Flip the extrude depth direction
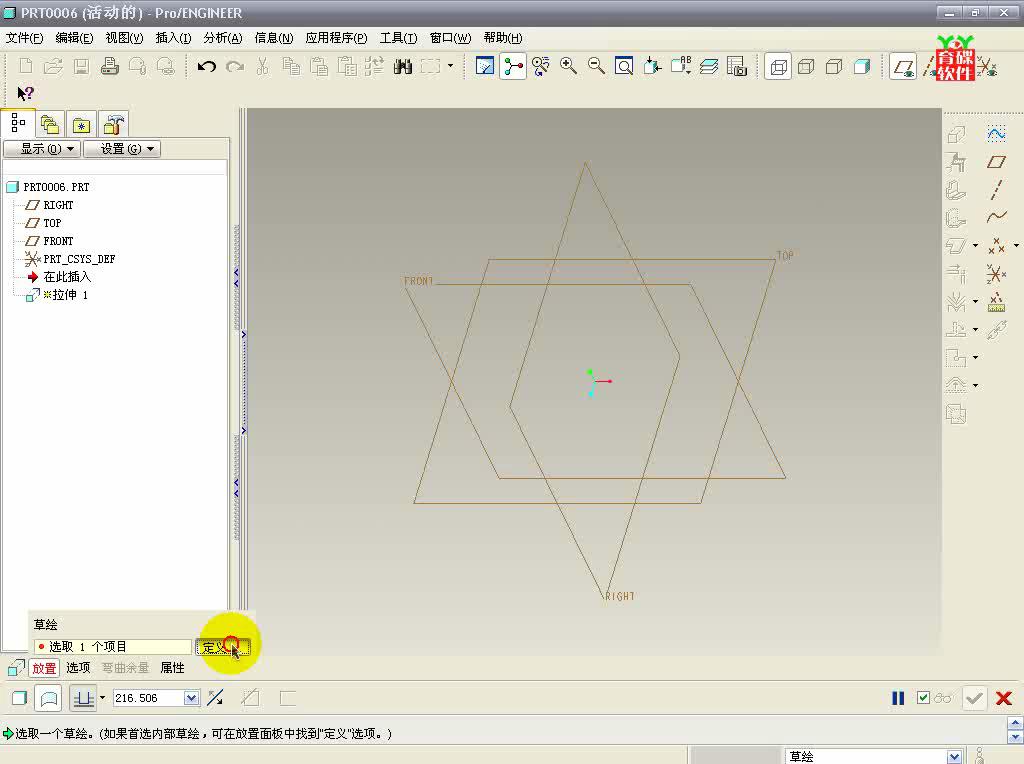This screenshot has height=764, width=1024. click(x=215, y=698)
